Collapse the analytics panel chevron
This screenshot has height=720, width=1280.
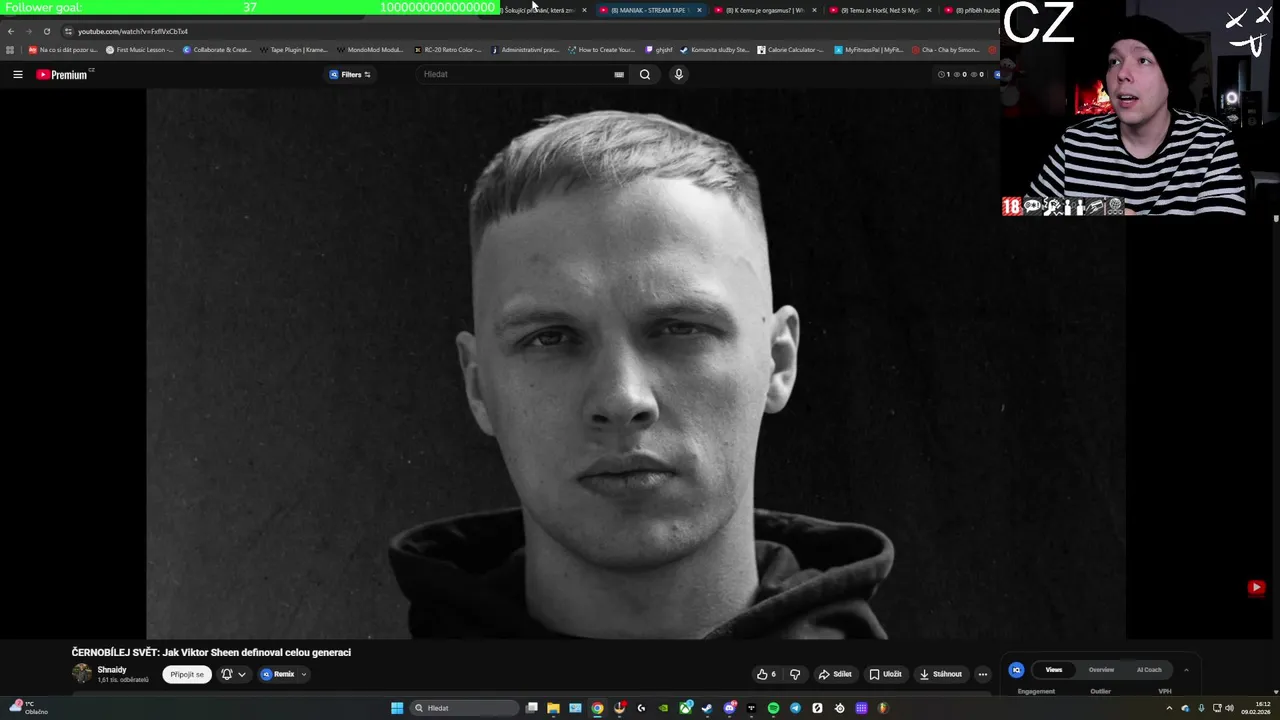tap(1186, 669)
